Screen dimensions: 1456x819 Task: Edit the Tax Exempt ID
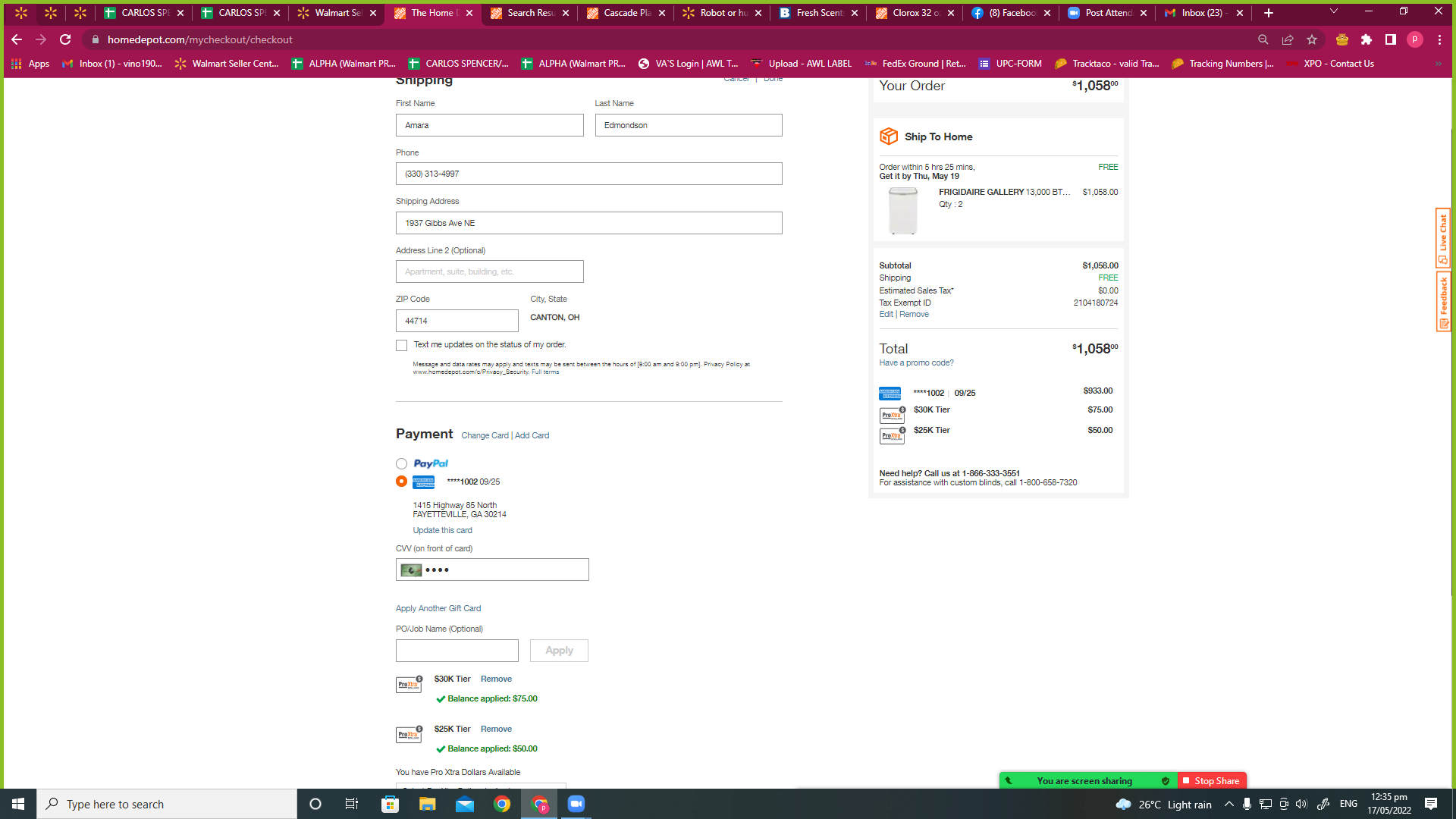[886, 314]
